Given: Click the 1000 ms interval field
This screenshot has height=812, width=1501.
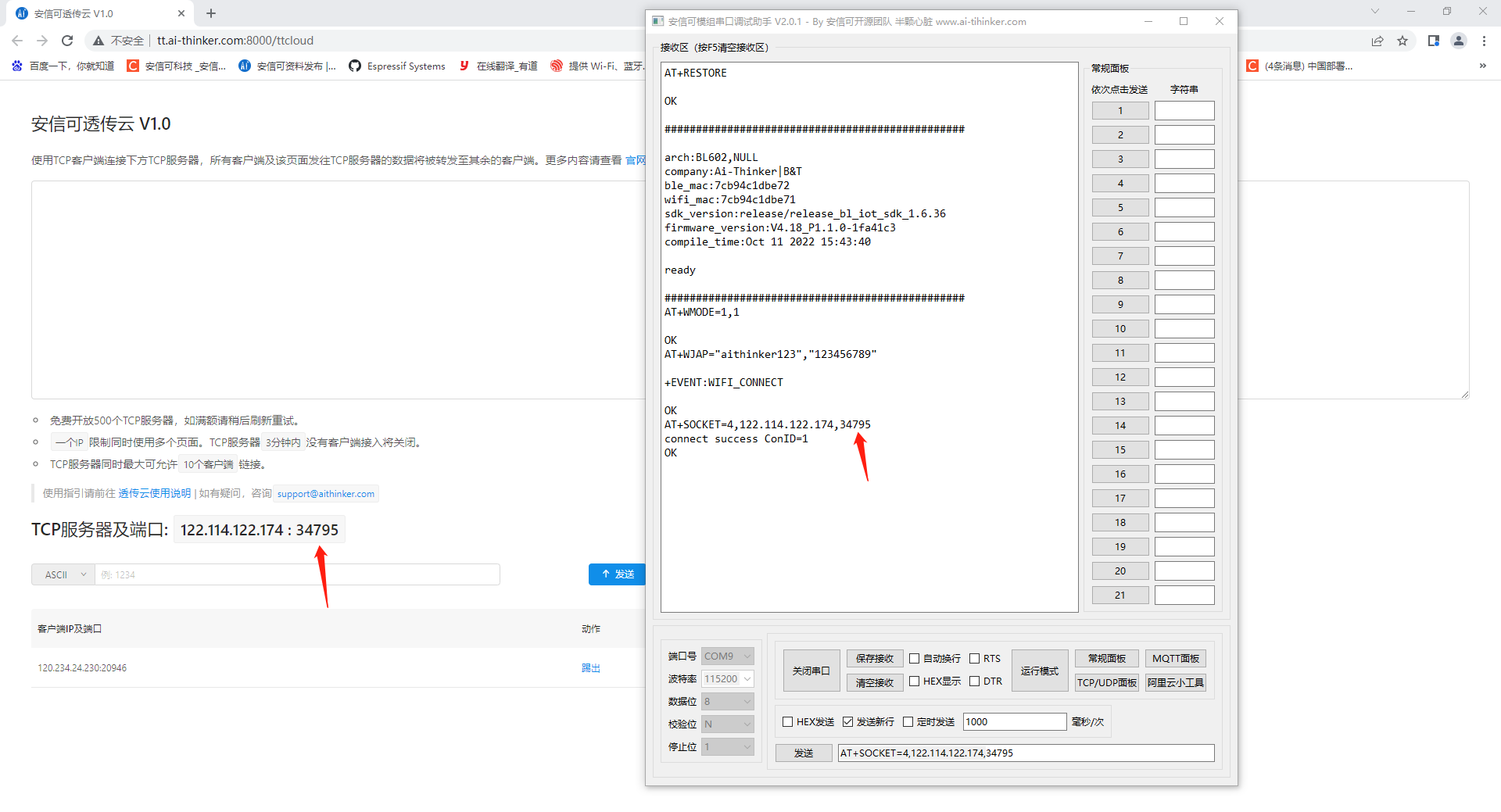Looking at the screenshot, I should click(x=1015, y=722).
